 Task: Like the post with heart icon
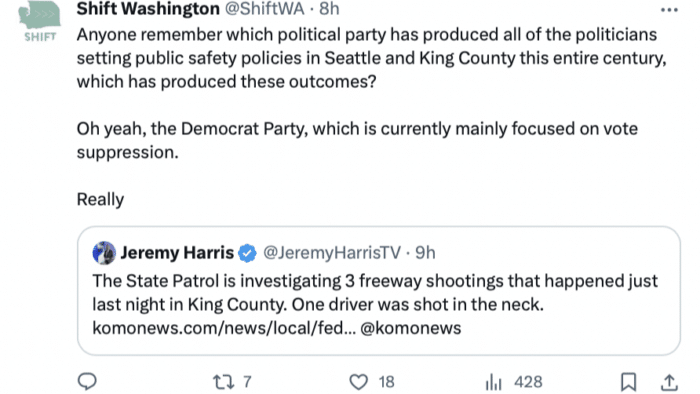pos(358,382)
